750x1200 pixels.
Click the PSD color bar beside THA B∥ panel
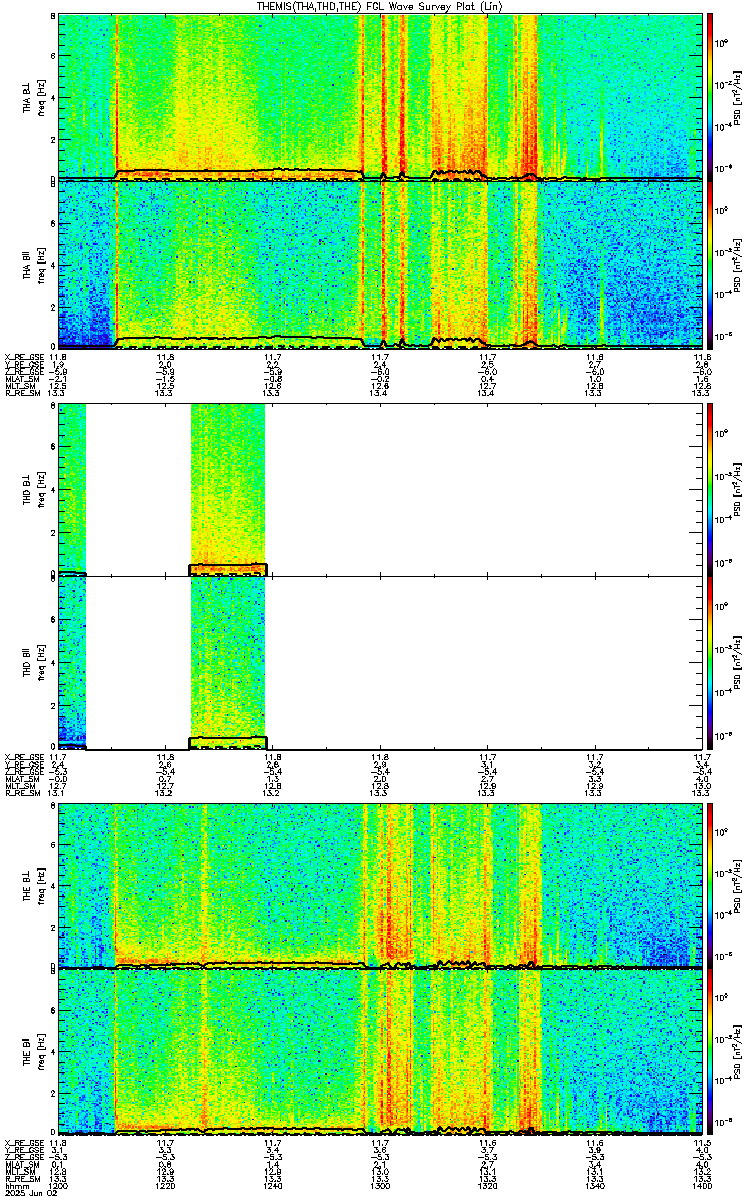click(710, 264)
